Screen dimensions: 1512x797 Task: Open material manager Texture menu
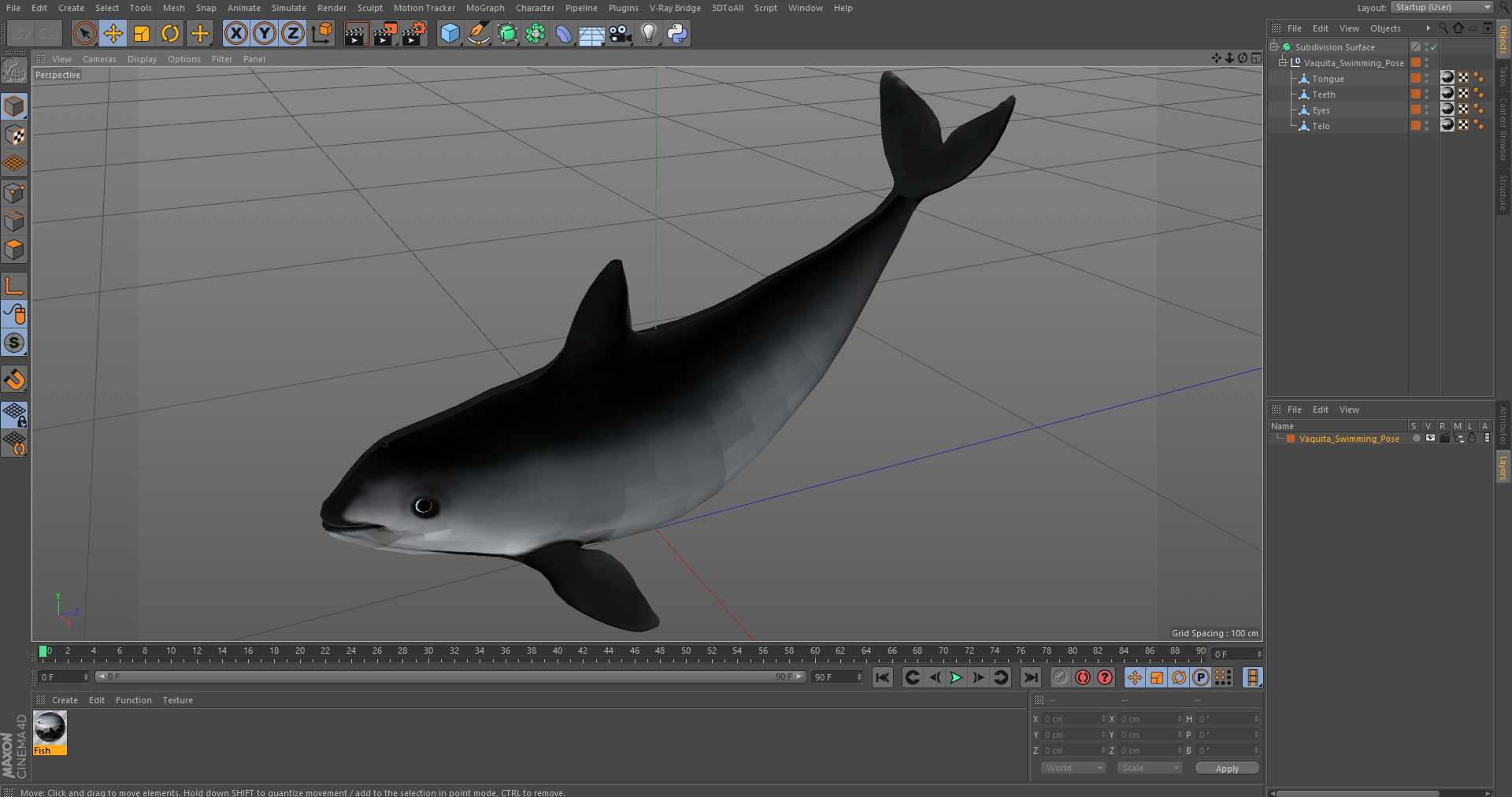click(x=177, y=700)
